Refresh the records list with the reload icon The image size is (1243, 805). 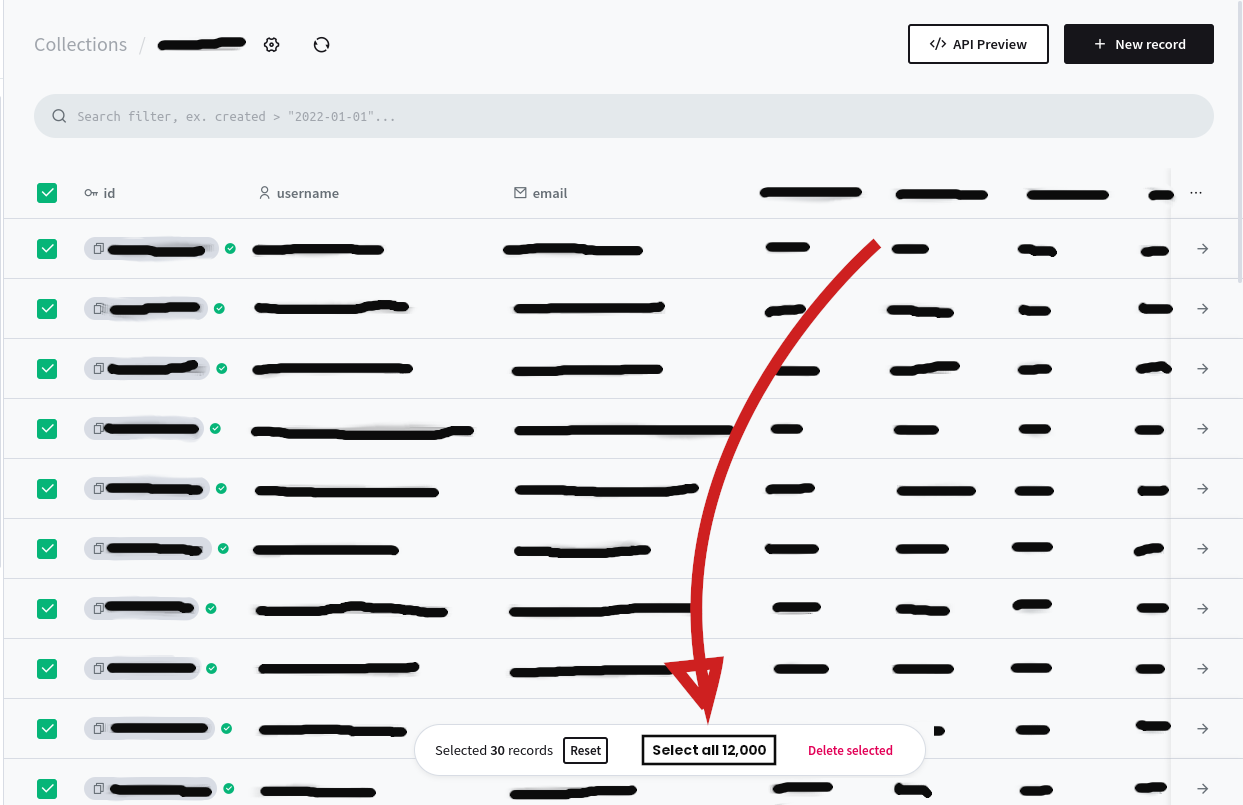coord(321,44)
